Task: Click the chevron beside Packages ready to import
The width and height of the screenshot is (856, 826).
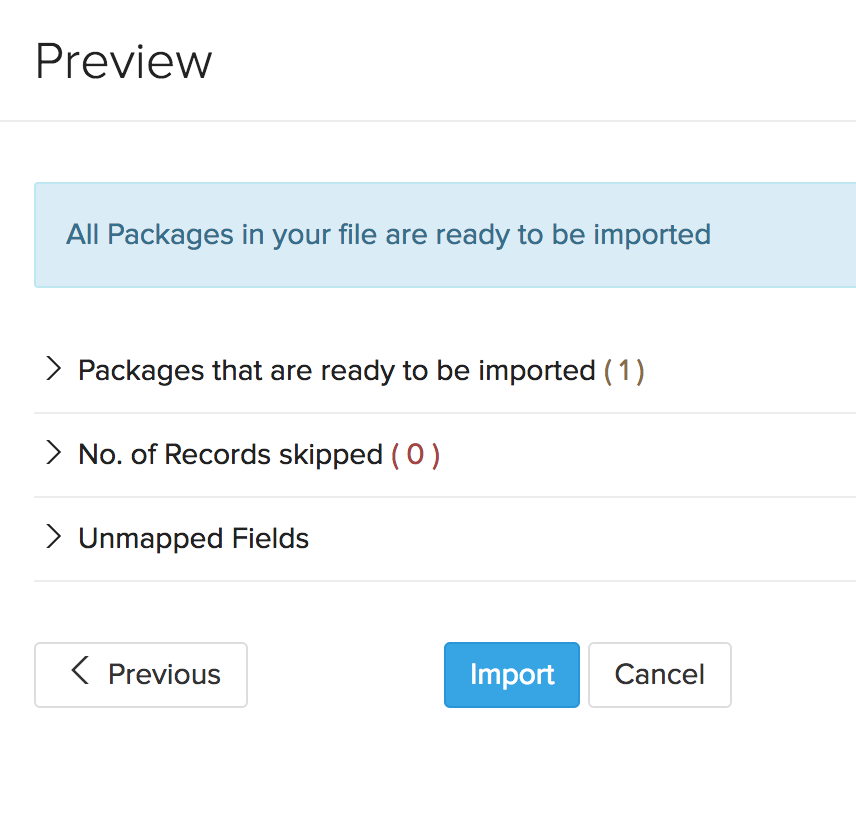Action: [x=55, y=369]
